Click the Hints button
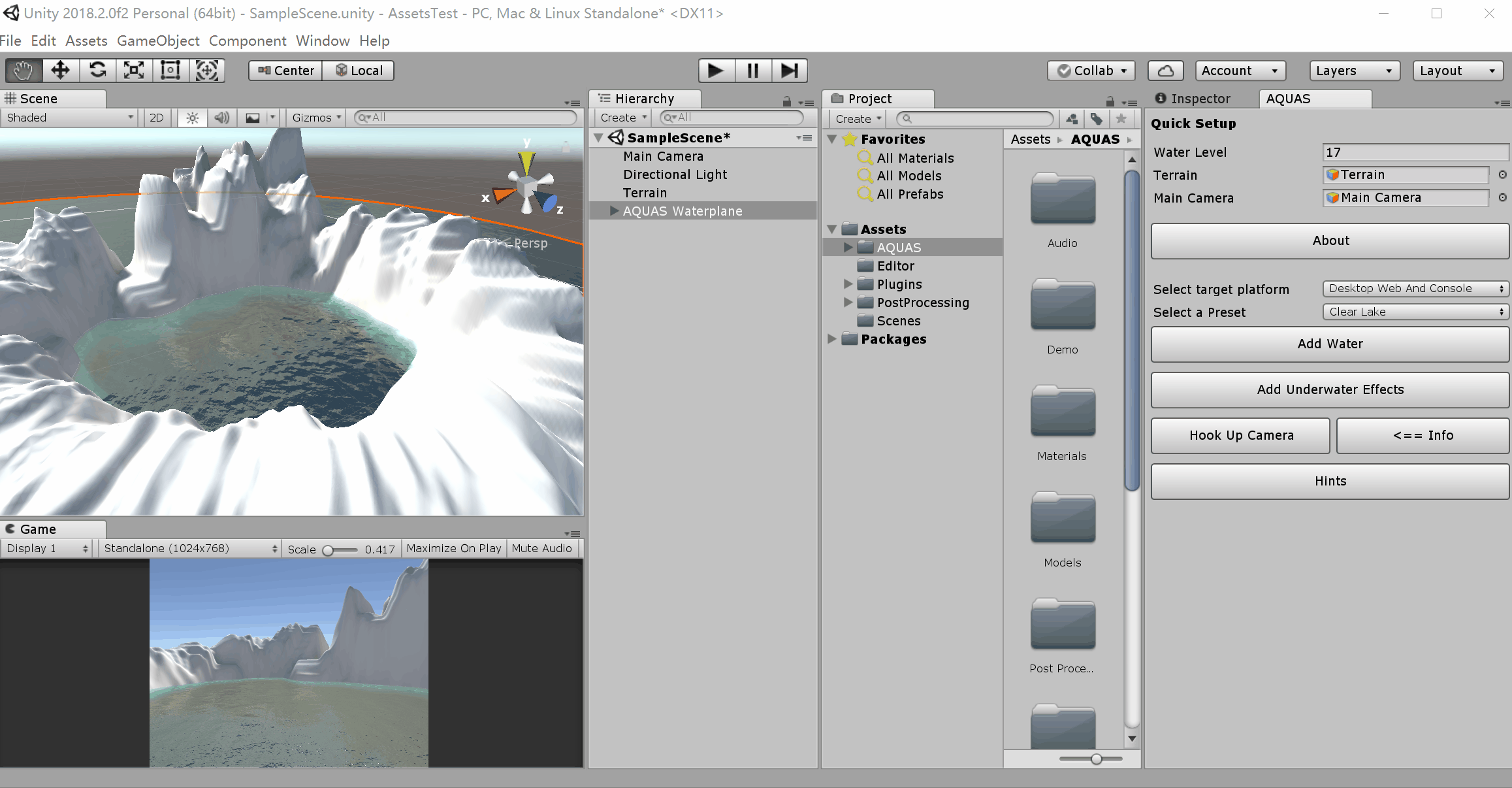The width and height of the screenshot is (1512, 788). point(1330,481)
